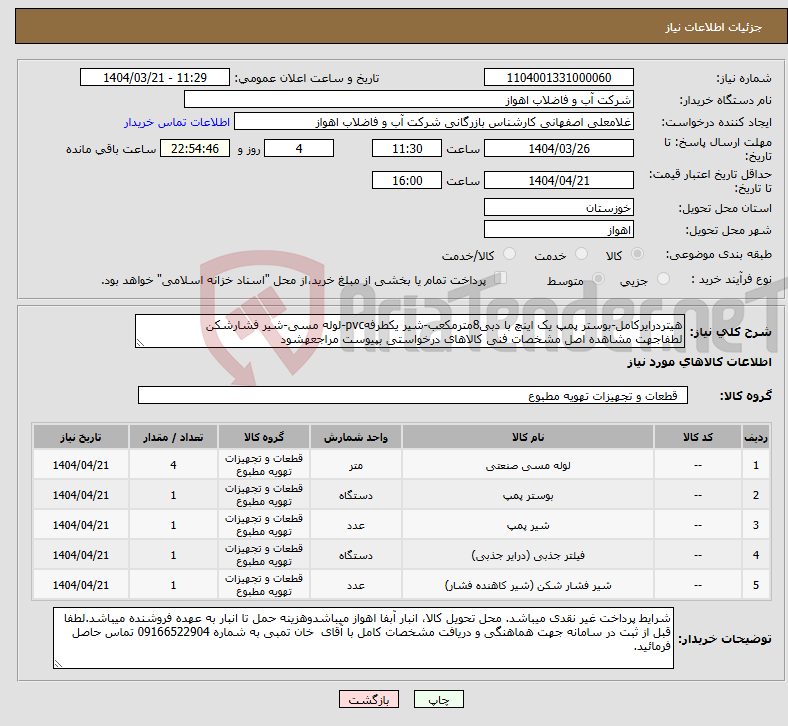788x726 pixels.
Task: Click the price validity date 1404/04/21 field
Action: point(558,180)
